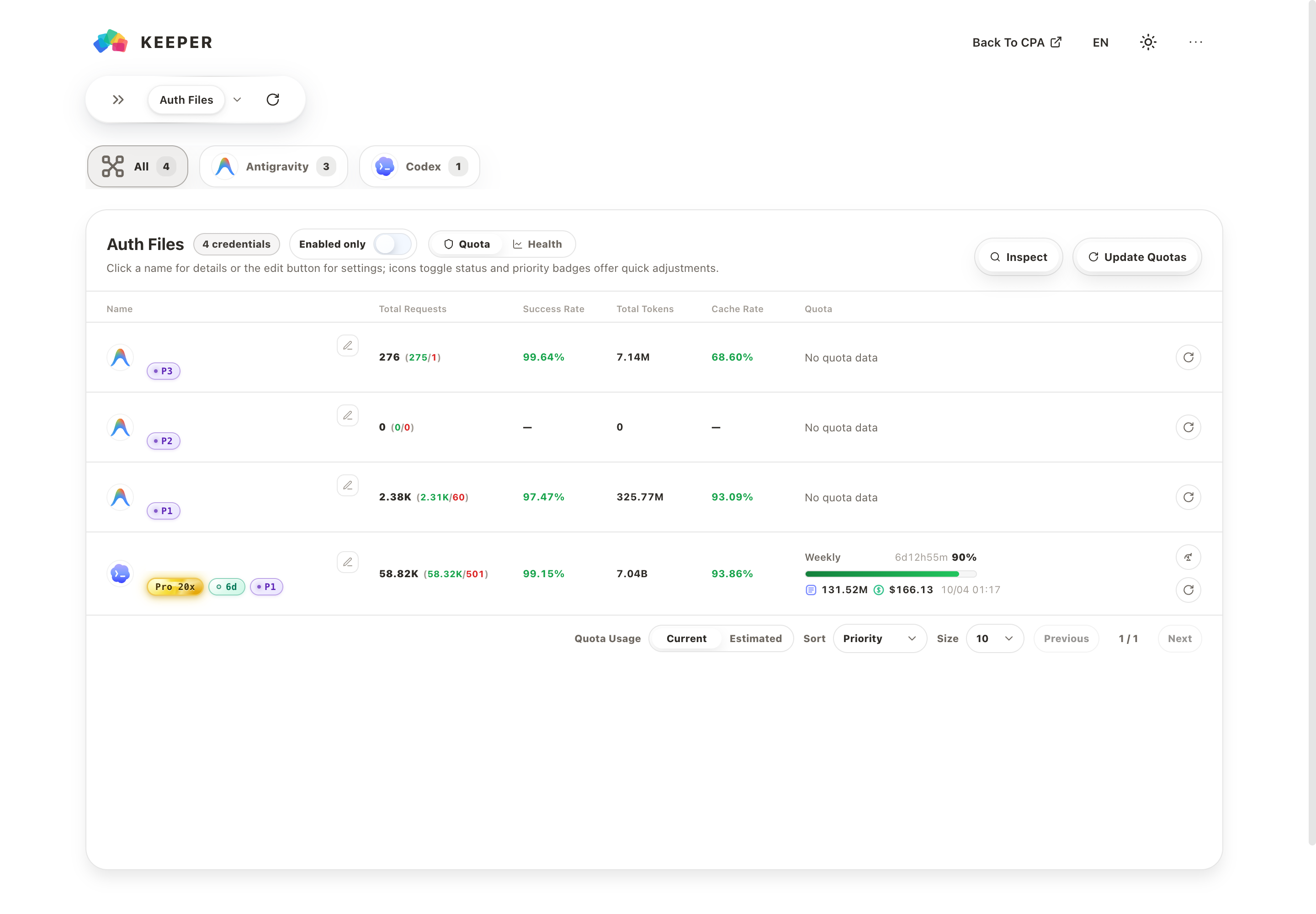Click the Weekly quota progress bar
1316x914 pixels.
click(891, 574)
